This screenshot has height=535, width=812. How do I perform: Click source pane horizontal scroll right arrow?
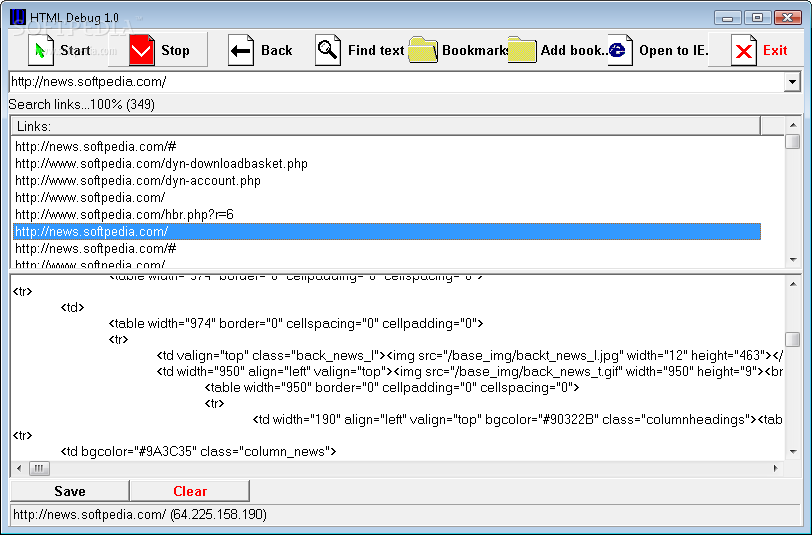coord(776,468)
